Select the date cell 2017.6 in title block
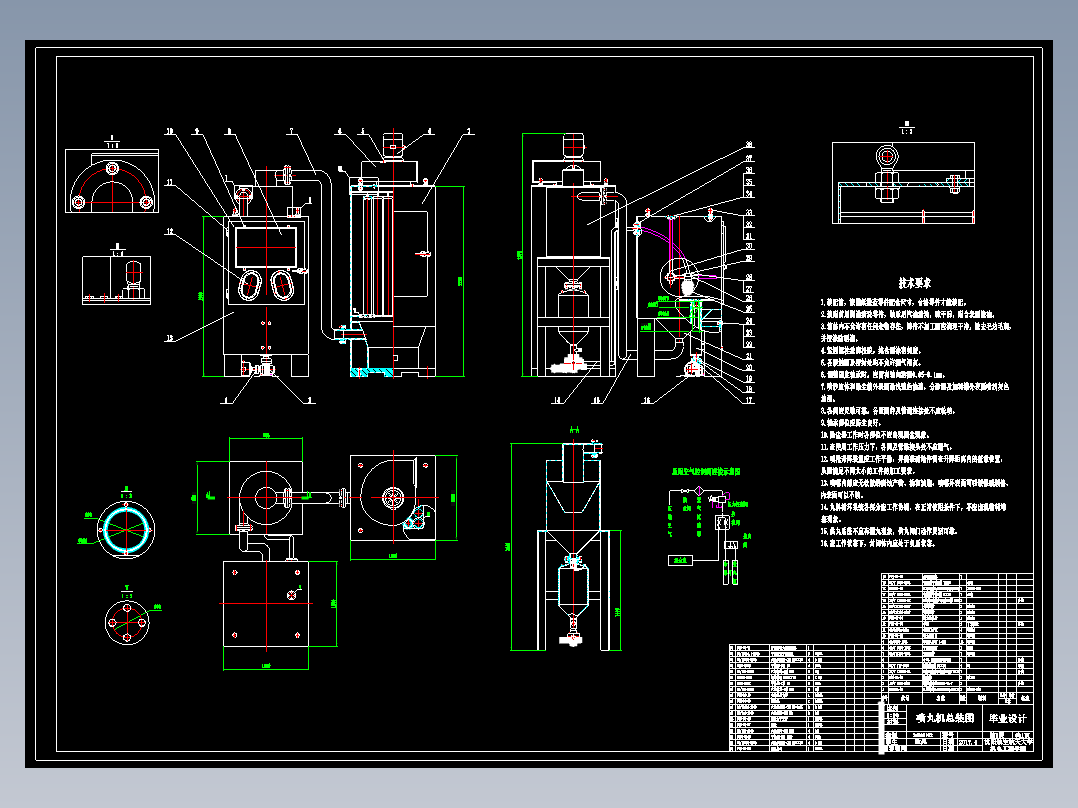The height and width of the screenshot is (808, 1078). (x=967, y=742)
